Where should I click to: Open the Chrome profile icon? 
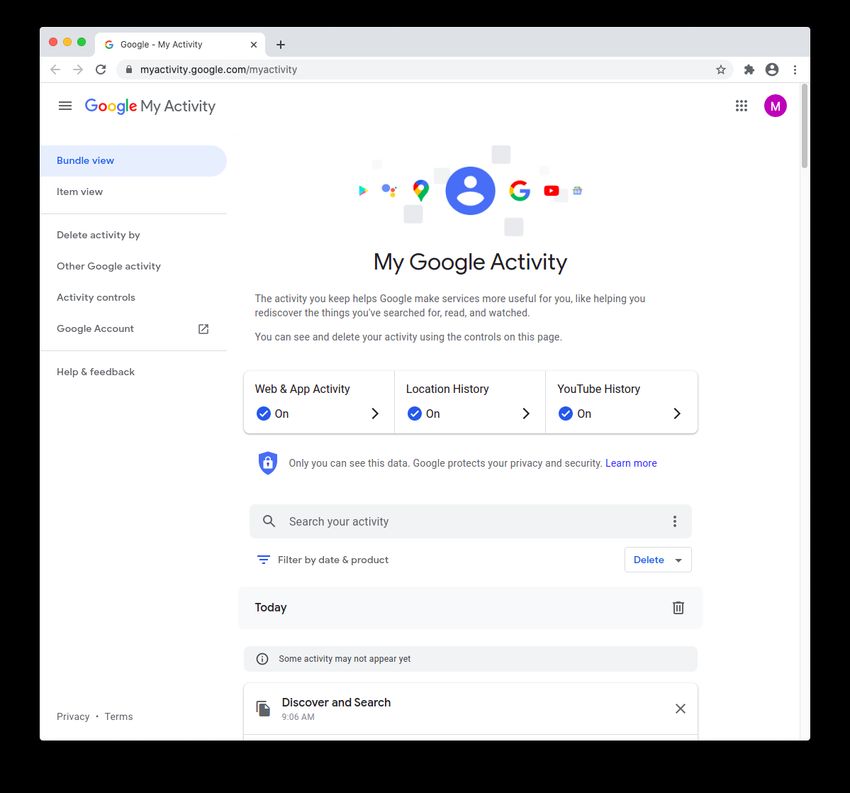click(772, 69)
